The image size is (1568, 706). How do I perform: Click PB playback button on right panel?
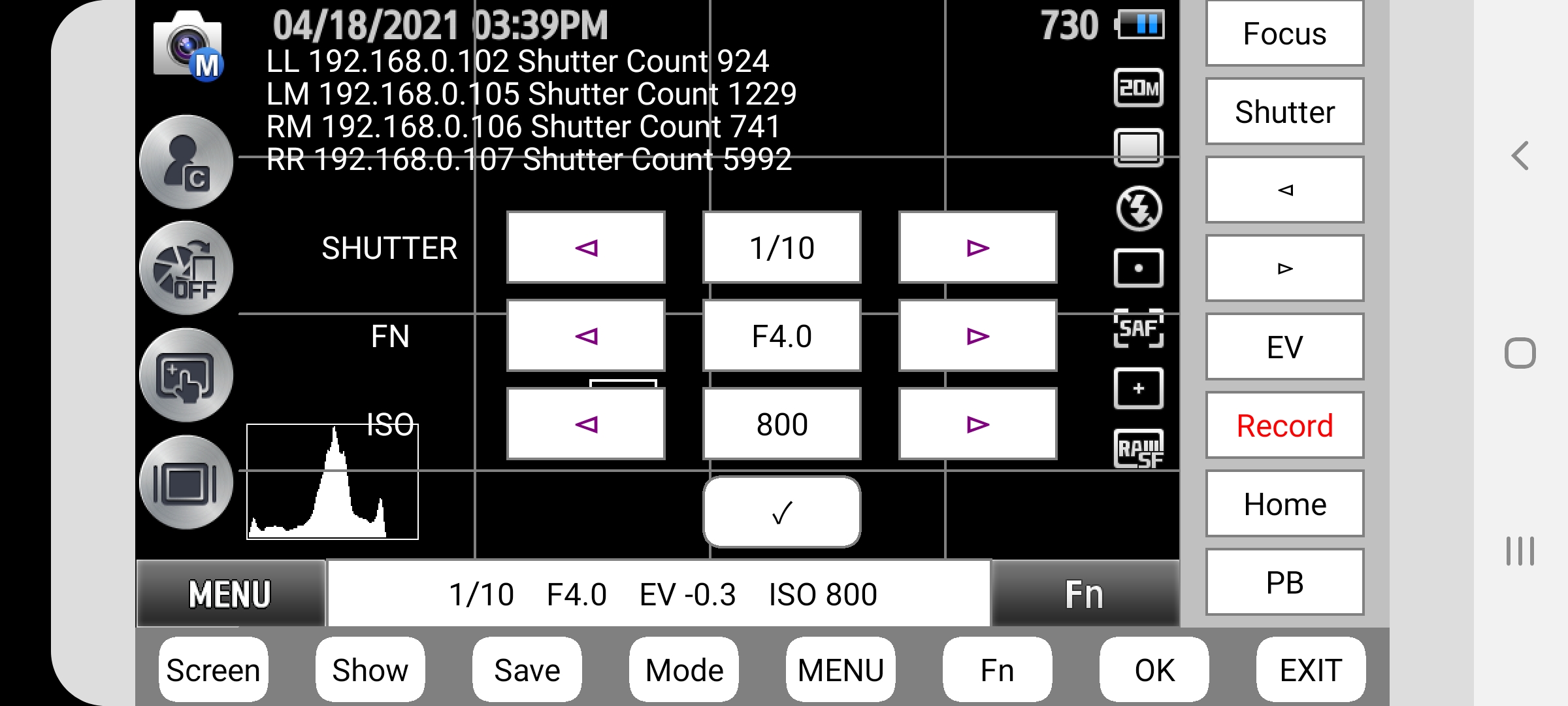click(x=1284, y=580)
